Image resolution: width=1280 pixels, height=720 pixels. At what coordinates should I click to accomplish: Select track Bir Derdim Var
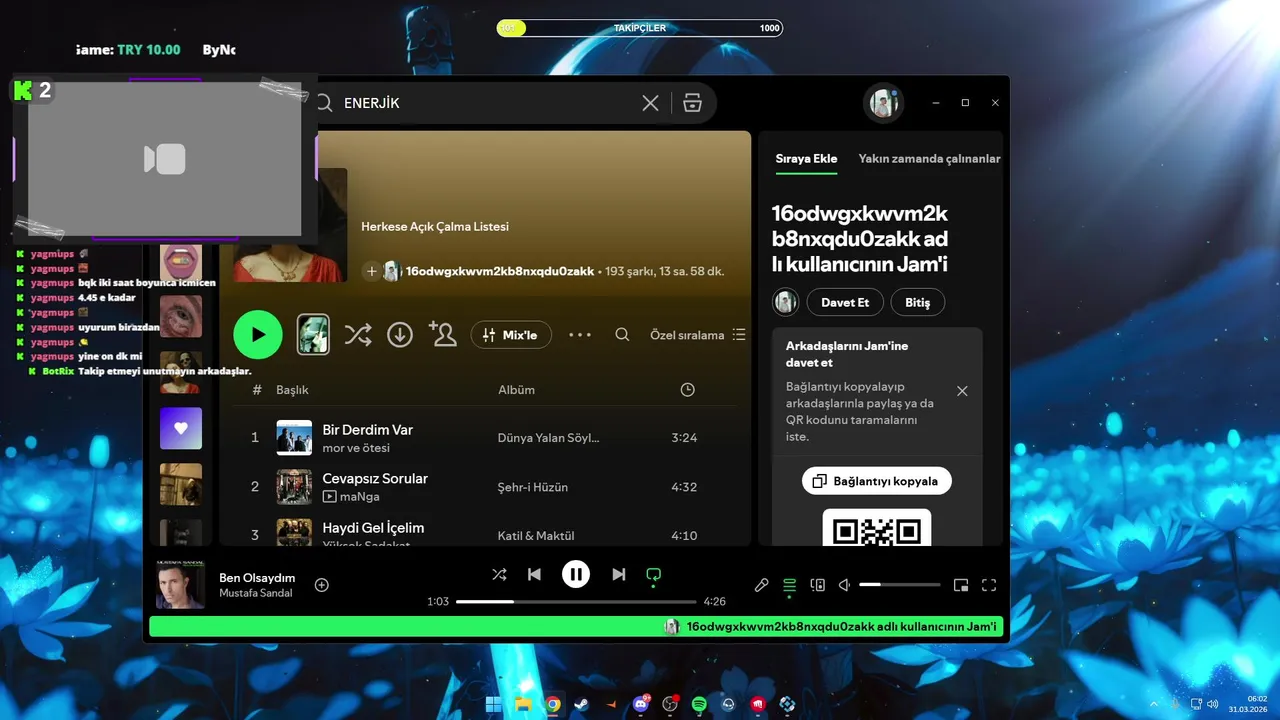tap(367, 430)
